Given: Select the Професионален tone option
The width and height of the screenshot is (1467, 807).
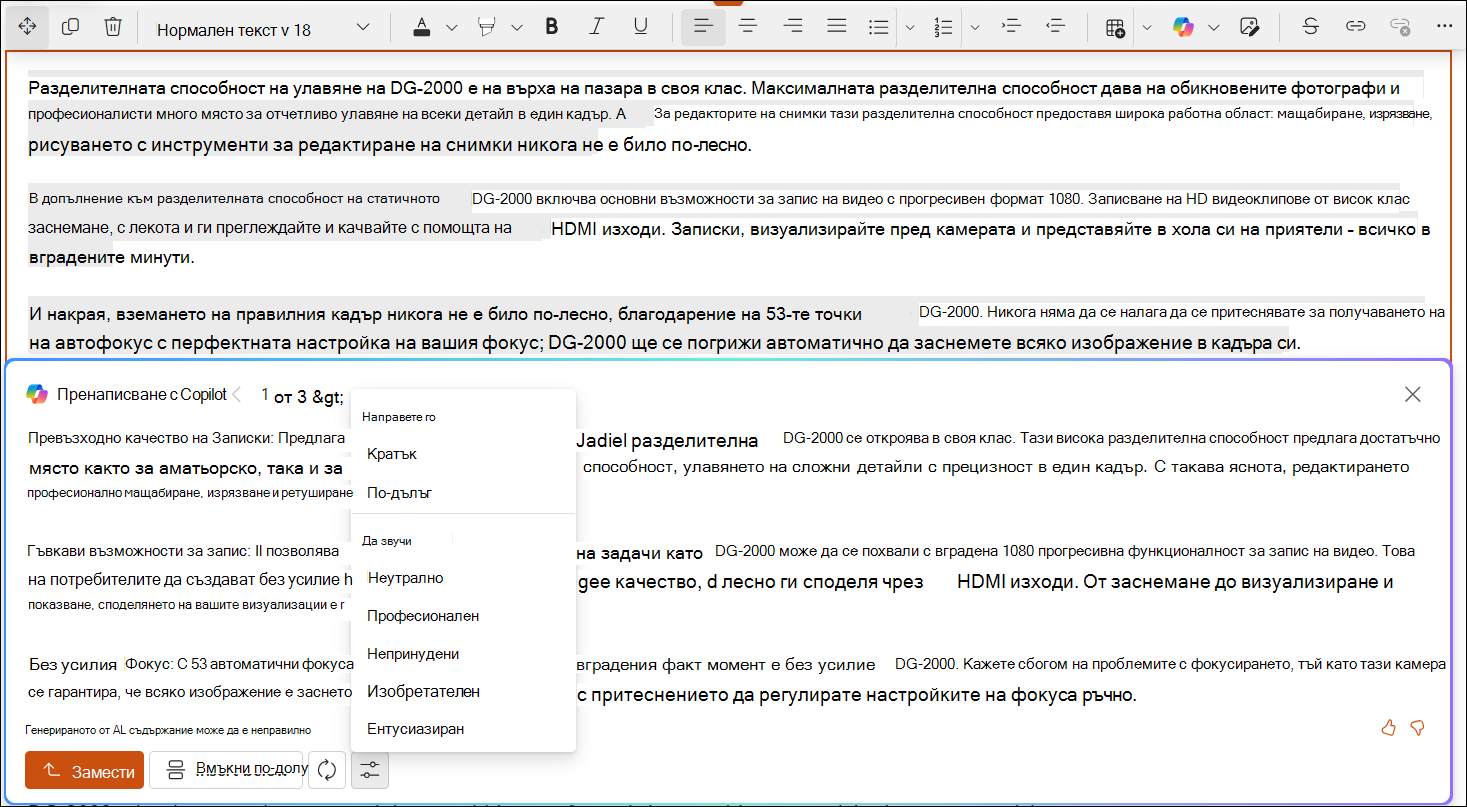Looking at the screenshot, I should click(x=464, y=616).
